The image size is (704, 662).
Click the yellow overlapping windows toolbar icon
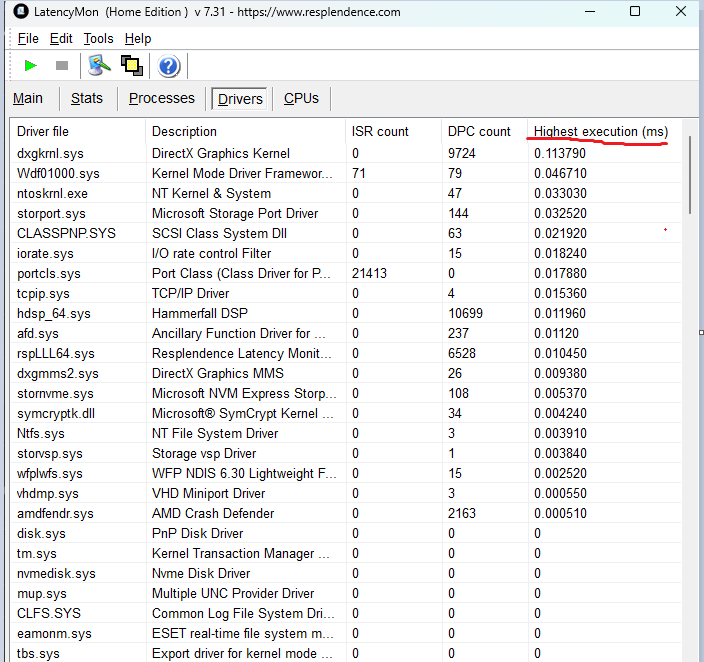(131, 66)
